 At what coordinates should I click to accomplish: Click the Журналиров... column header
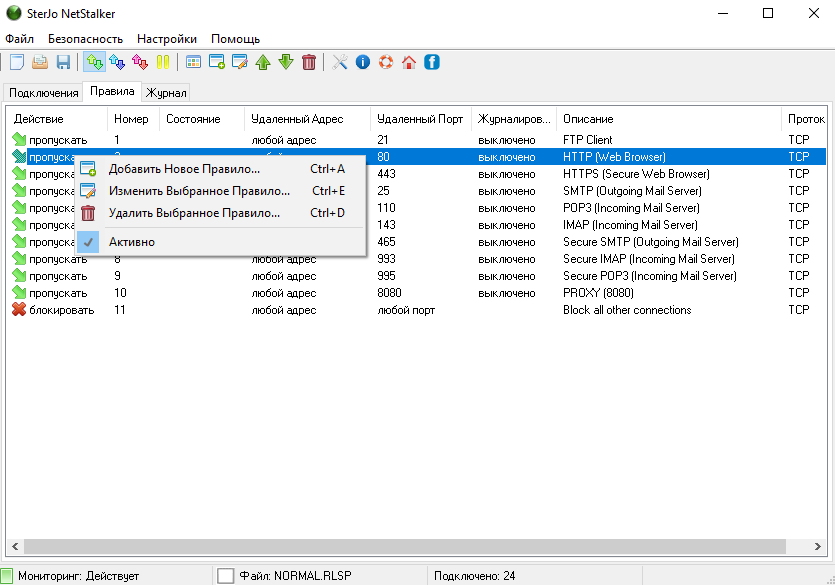514,119
